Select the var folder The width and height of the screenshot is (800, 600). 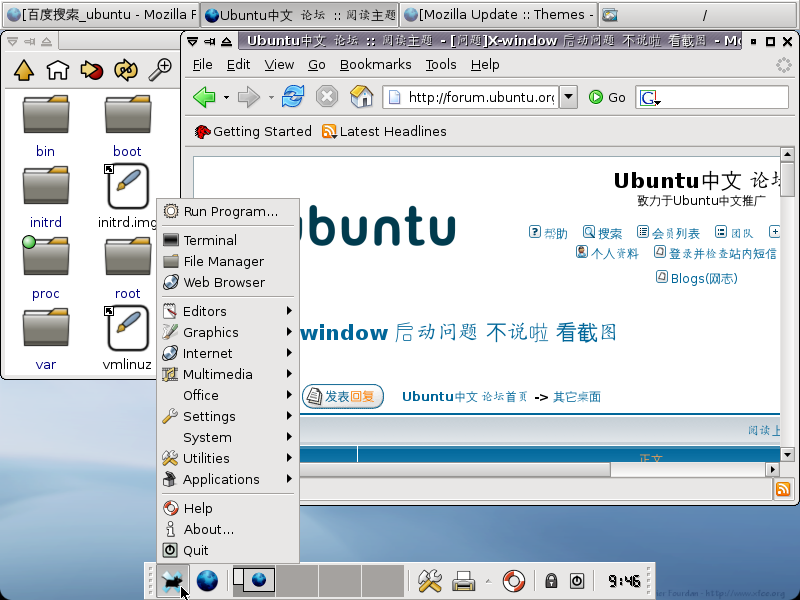point(45,340)
